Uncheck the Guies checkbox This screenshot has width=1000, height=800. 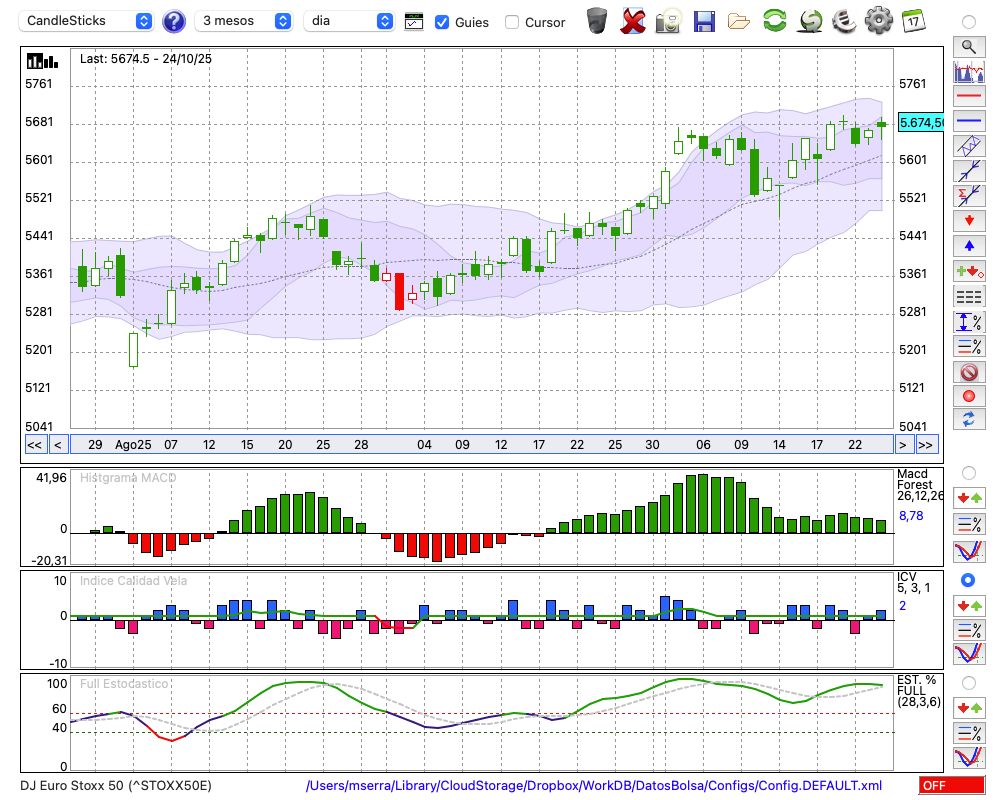(442, 22)
